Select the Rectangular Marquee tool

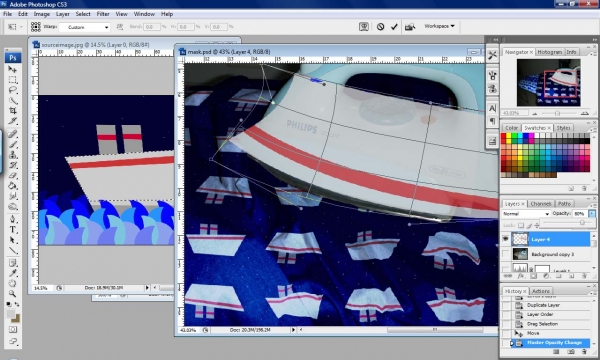click(x=12, y=80)
